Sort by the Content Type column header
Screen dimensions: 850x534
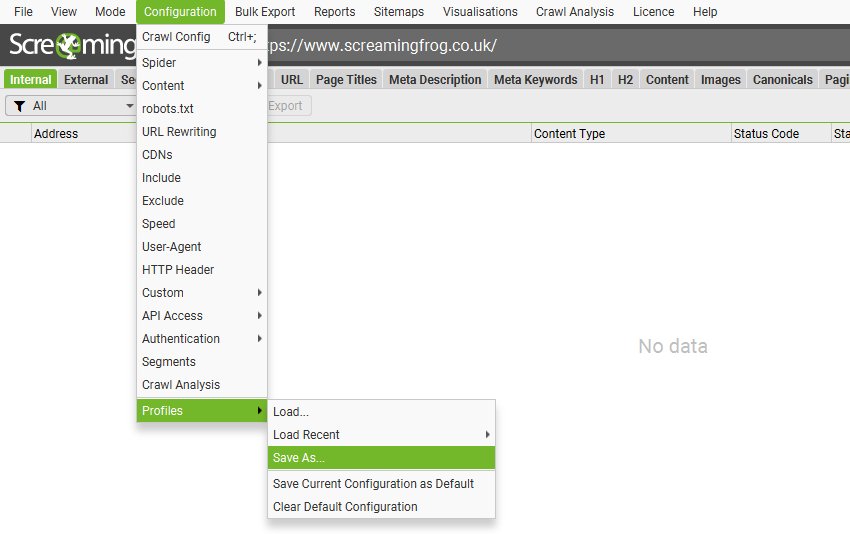pyautogui.click(x=631, y=133)
